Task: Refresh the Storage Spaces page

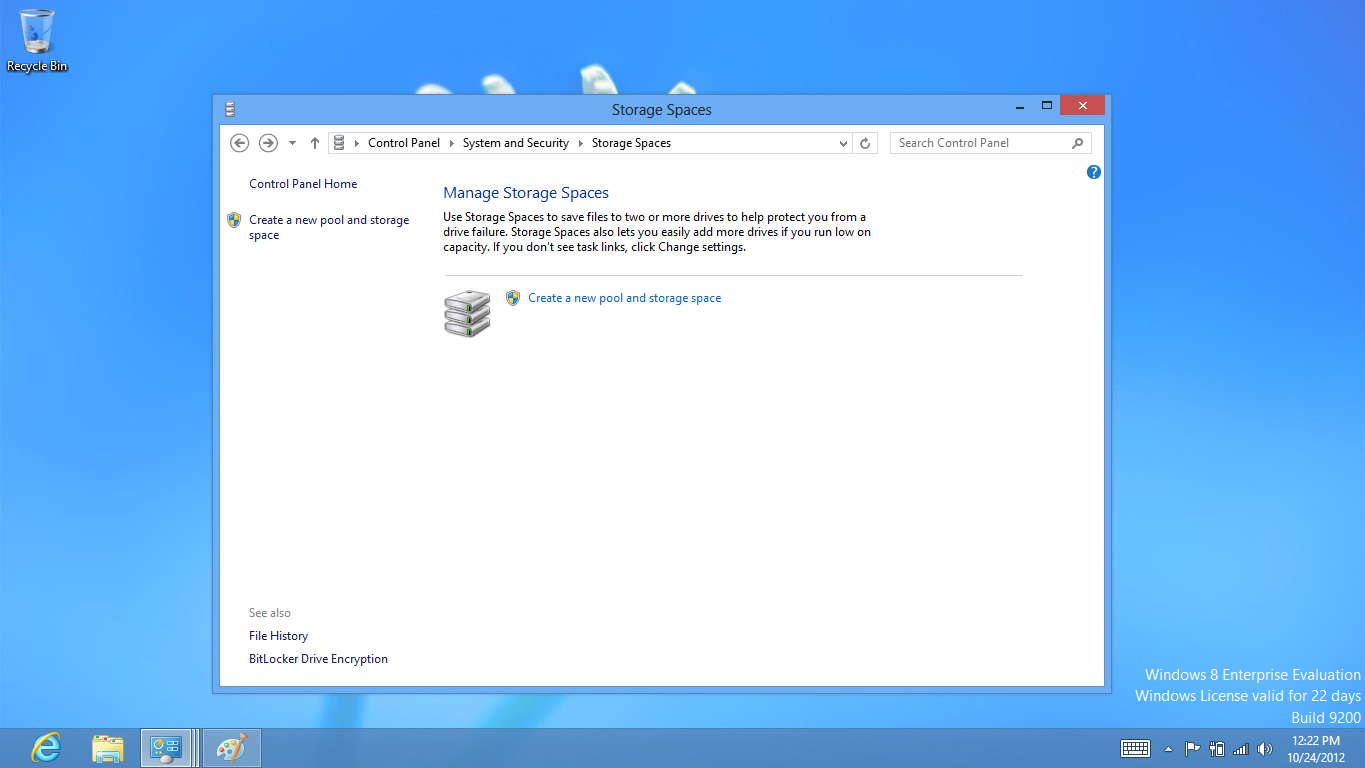Action: pos(866,143)
